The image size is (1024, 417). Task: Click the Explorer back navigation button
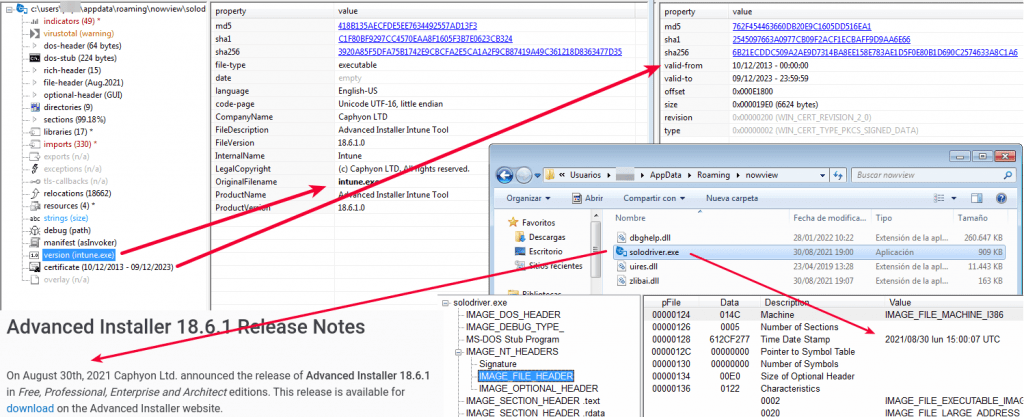(505, 175)
